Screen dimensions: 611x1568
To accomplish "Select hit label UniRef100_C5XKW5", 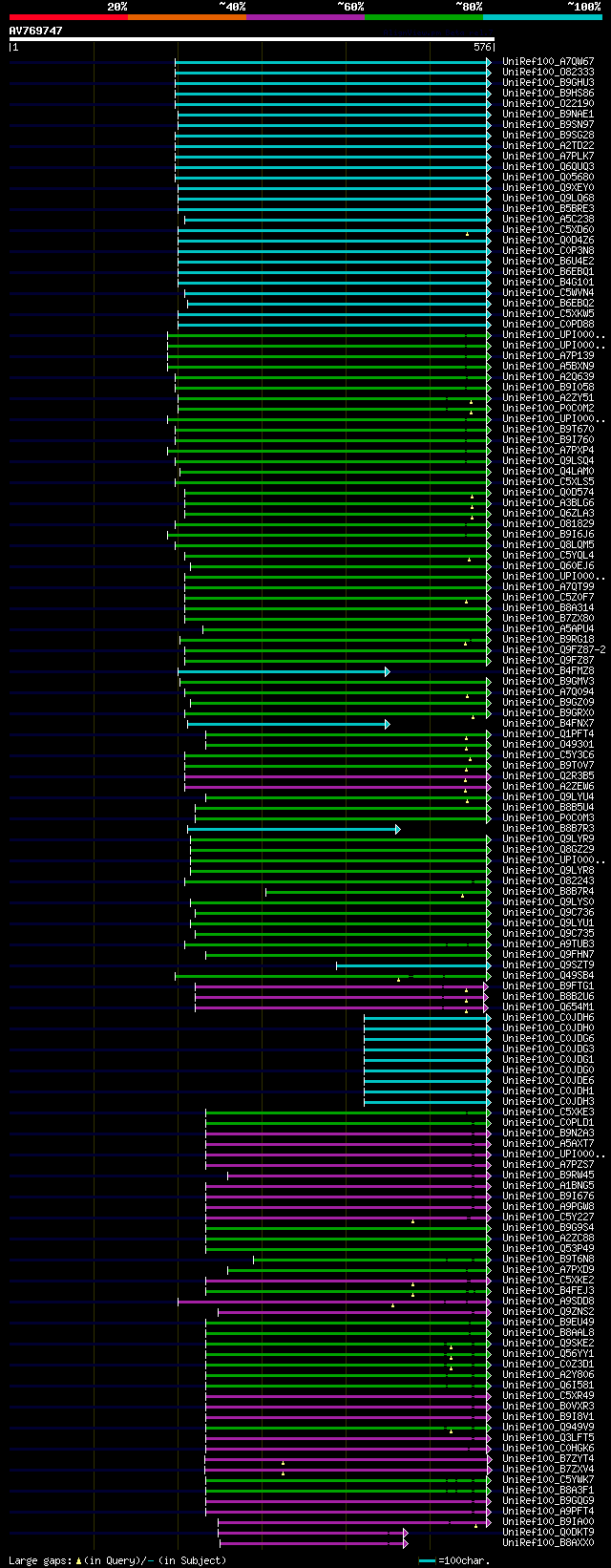I will [x=548, y=314].
